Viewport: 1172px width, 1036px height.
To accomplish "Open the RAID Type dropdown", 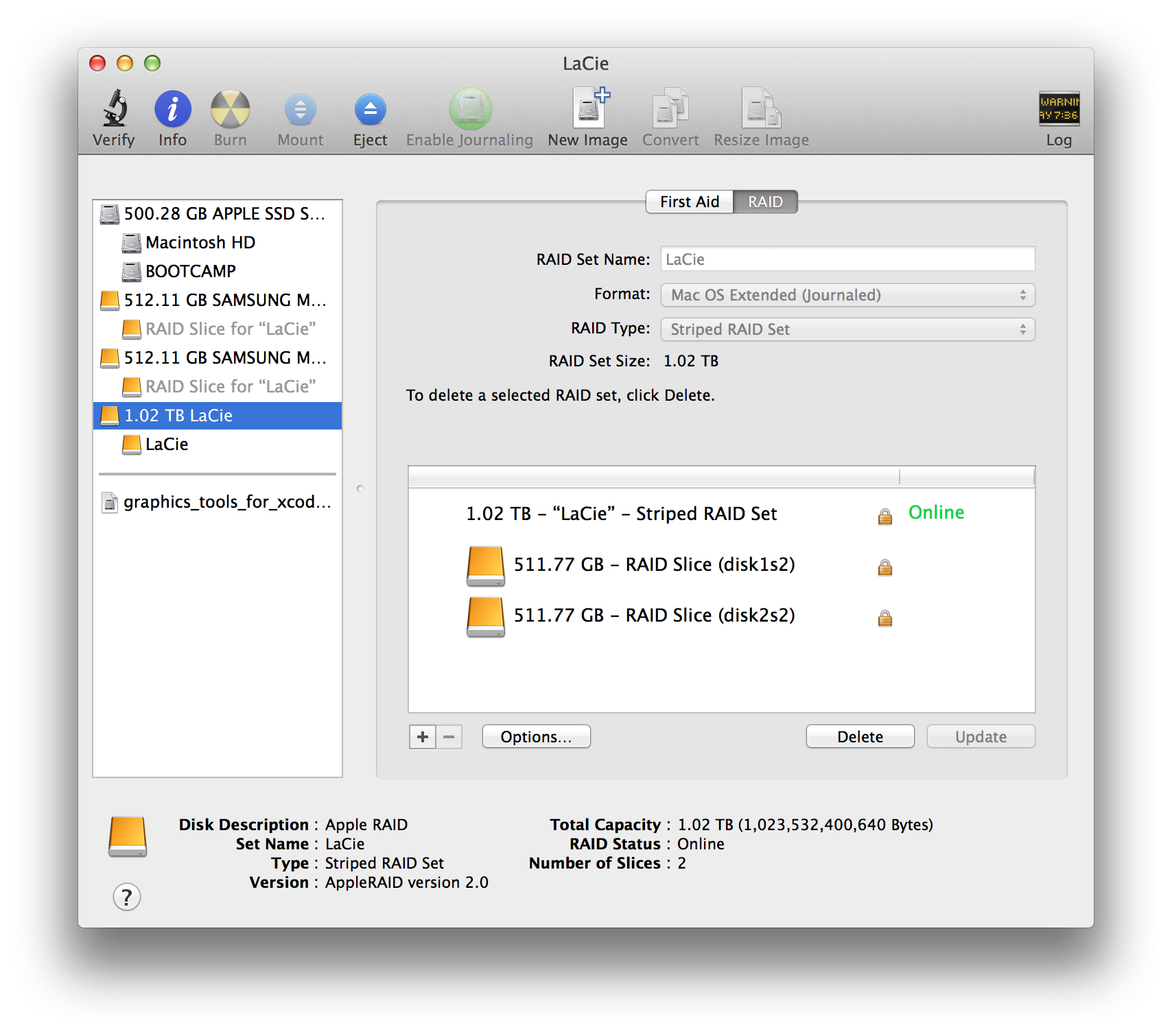I will coord(847,329).
